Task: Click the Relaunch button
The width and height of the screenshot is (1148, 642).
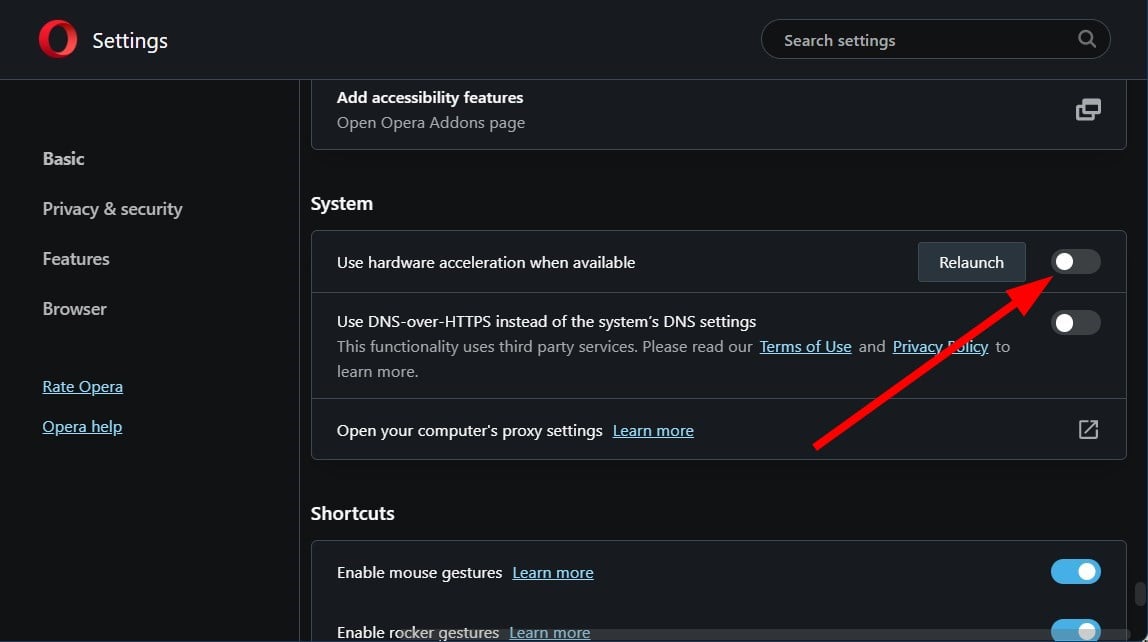Action: (x=972, y=262)
